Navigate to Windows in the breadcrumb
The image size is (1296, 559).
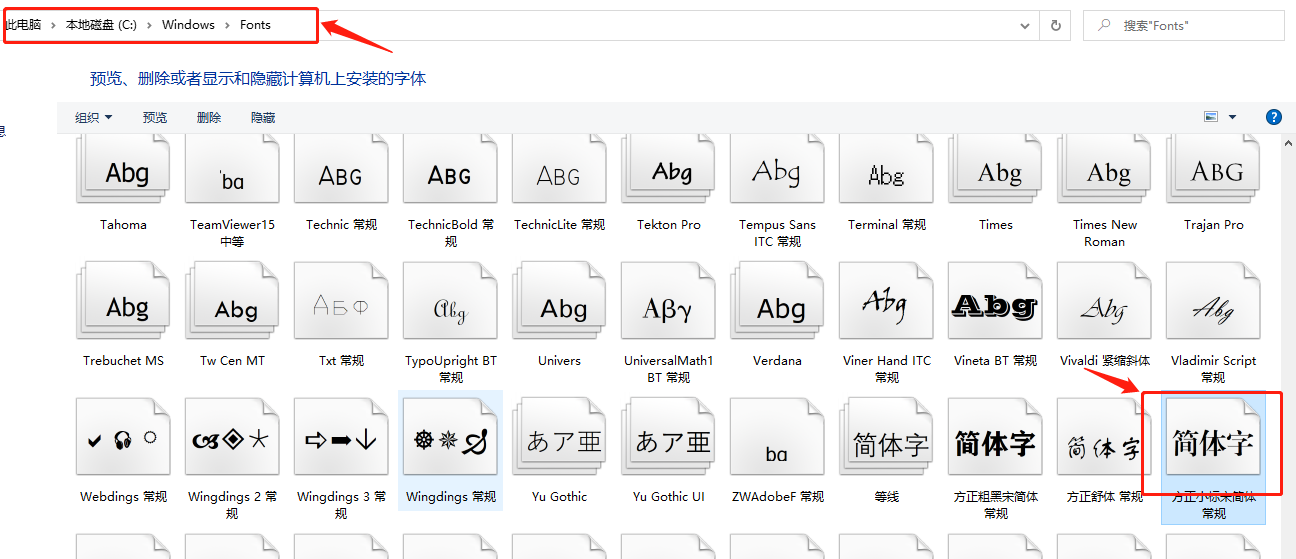click(188, 25)
